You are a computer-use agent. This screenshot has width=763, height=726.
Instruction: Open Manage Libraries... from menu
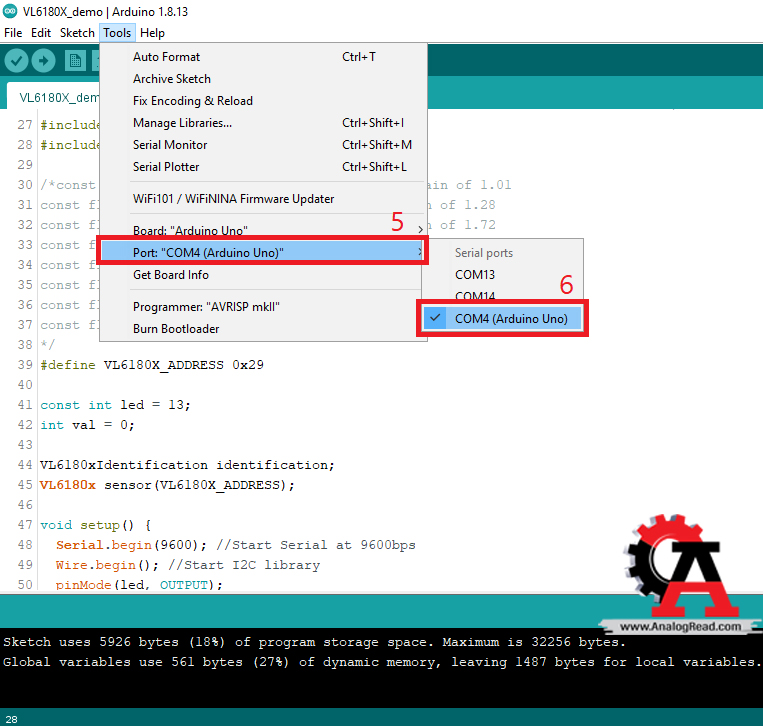(263, 123)
